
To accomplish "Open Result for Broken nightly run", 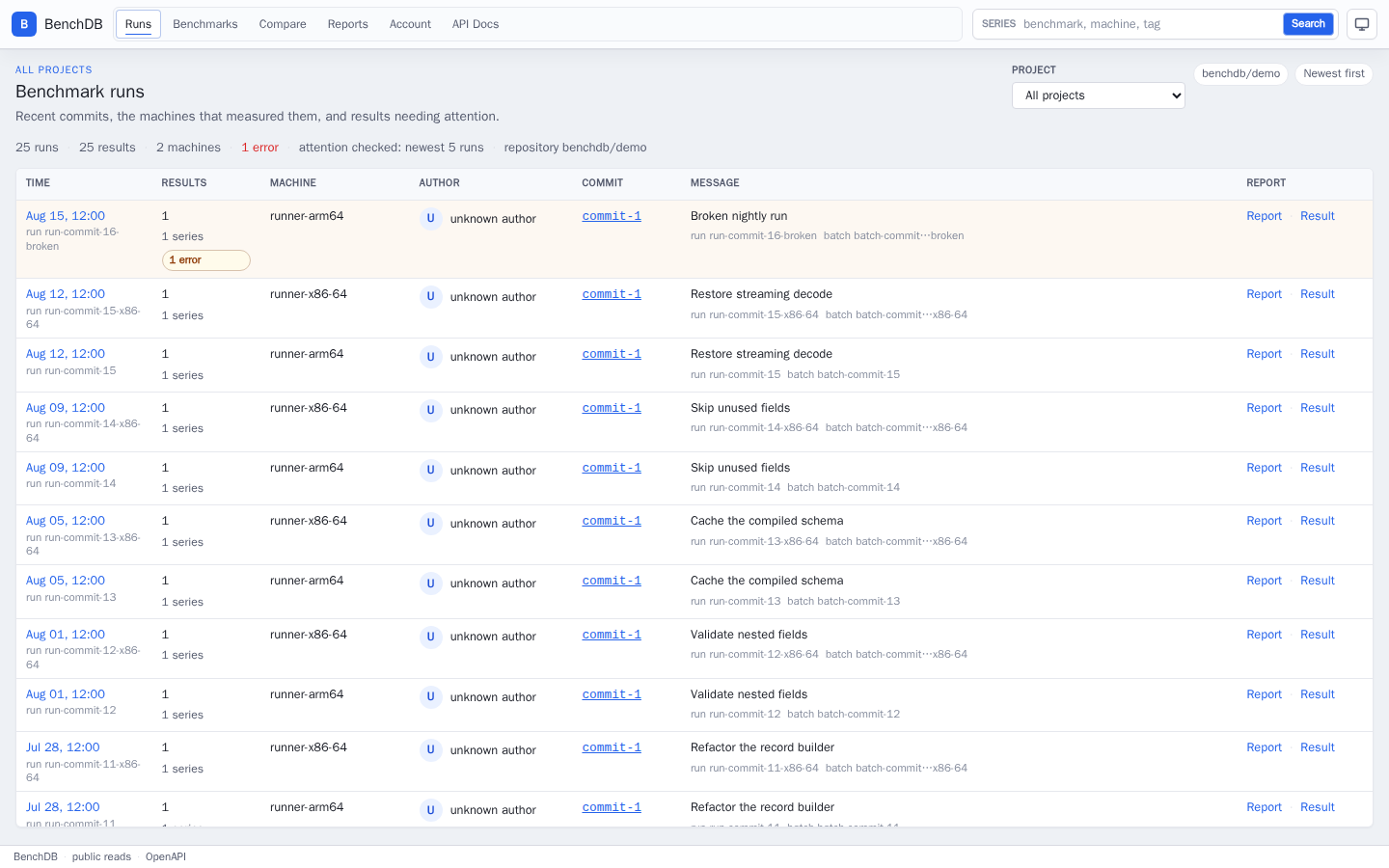I will click(1318, 216).
